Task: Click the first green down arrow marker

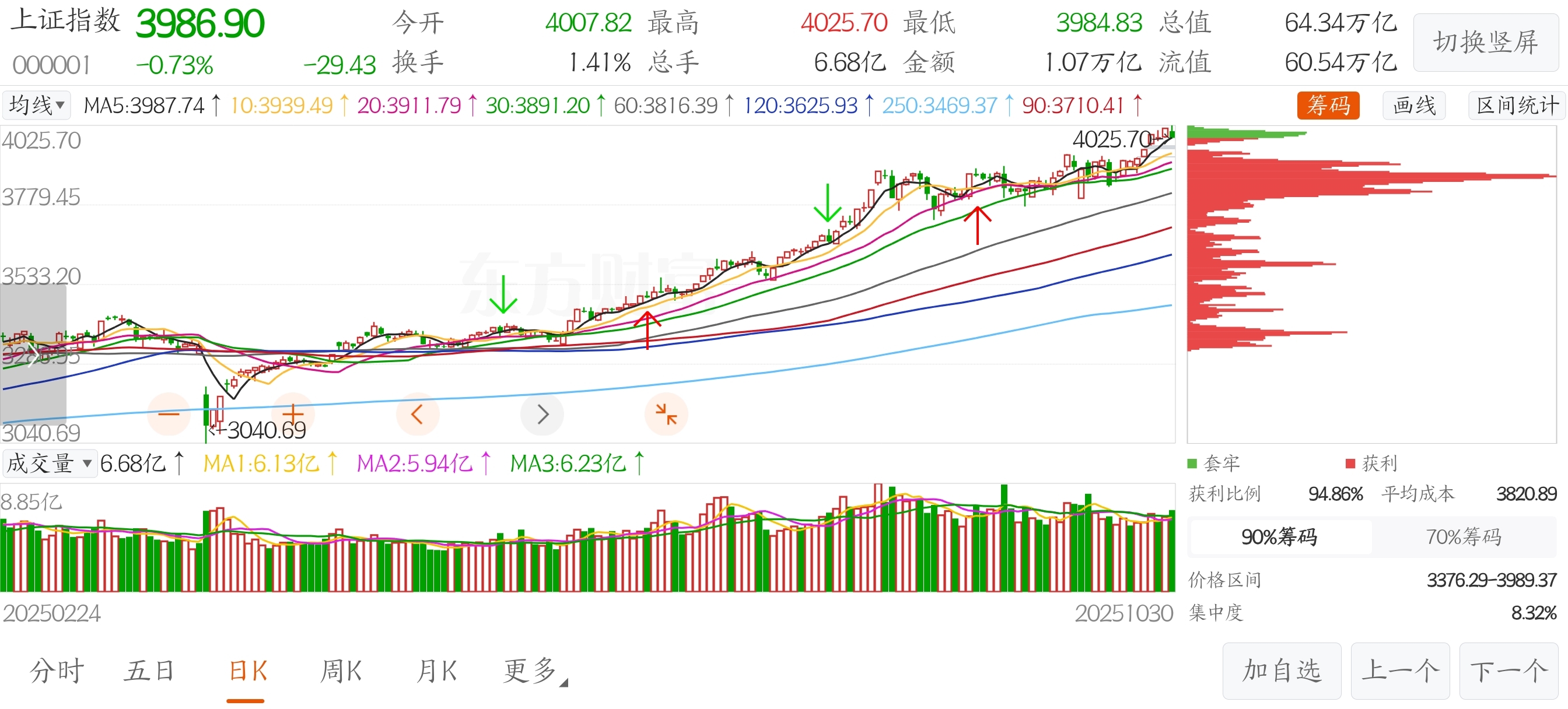Action: pos(503,294)
